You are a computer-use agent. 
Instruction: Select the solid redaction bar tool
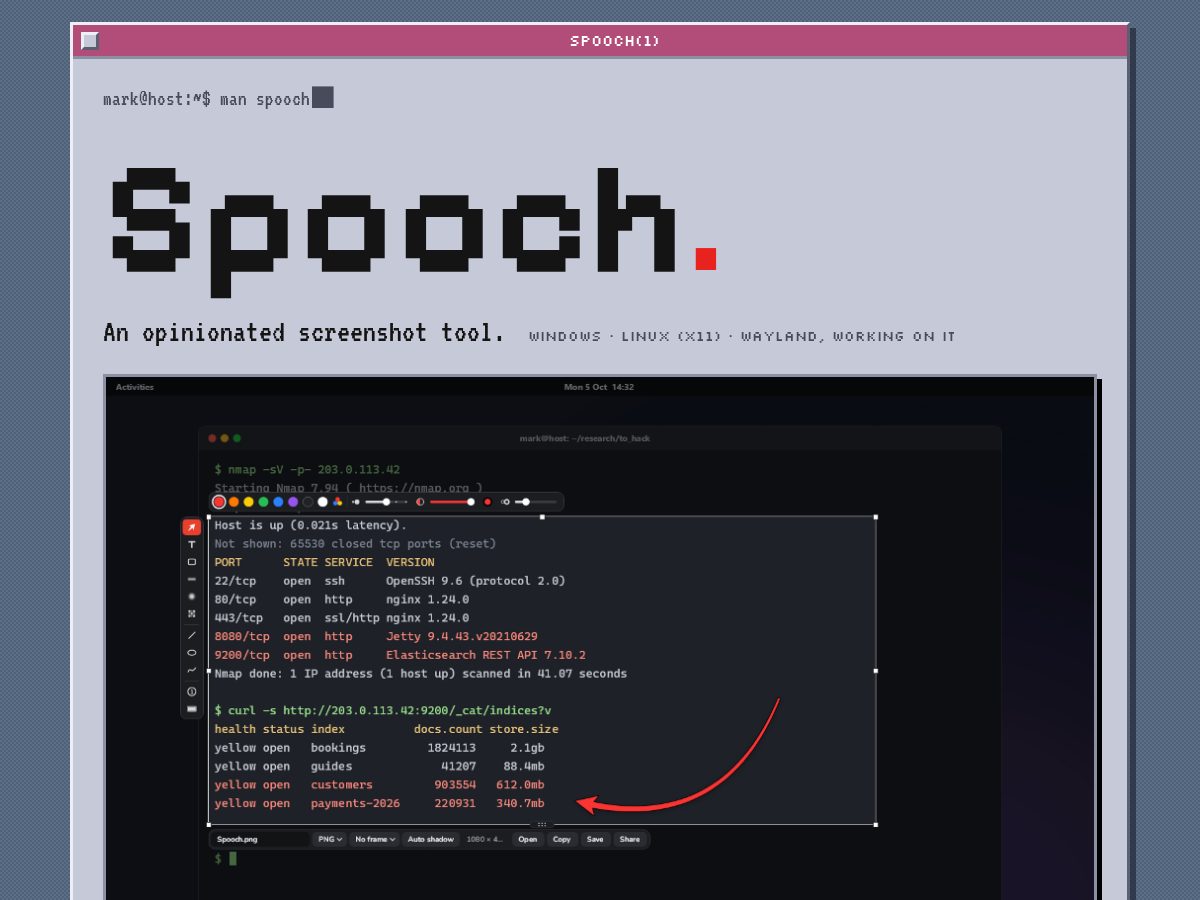tap(192, 709)
